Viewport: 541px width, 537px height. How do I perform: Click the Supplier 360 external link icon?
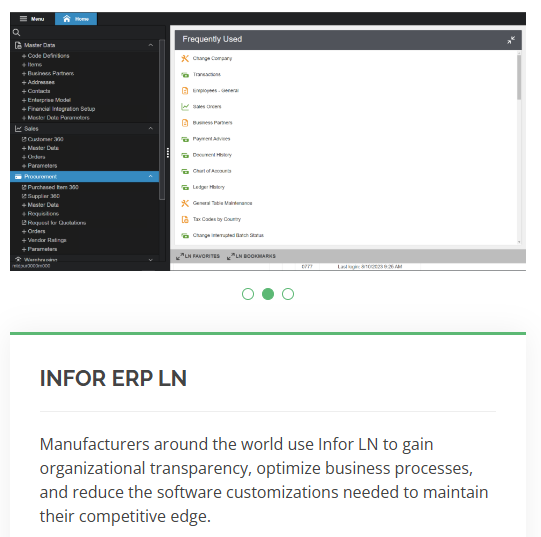click(x=24, y=196)
